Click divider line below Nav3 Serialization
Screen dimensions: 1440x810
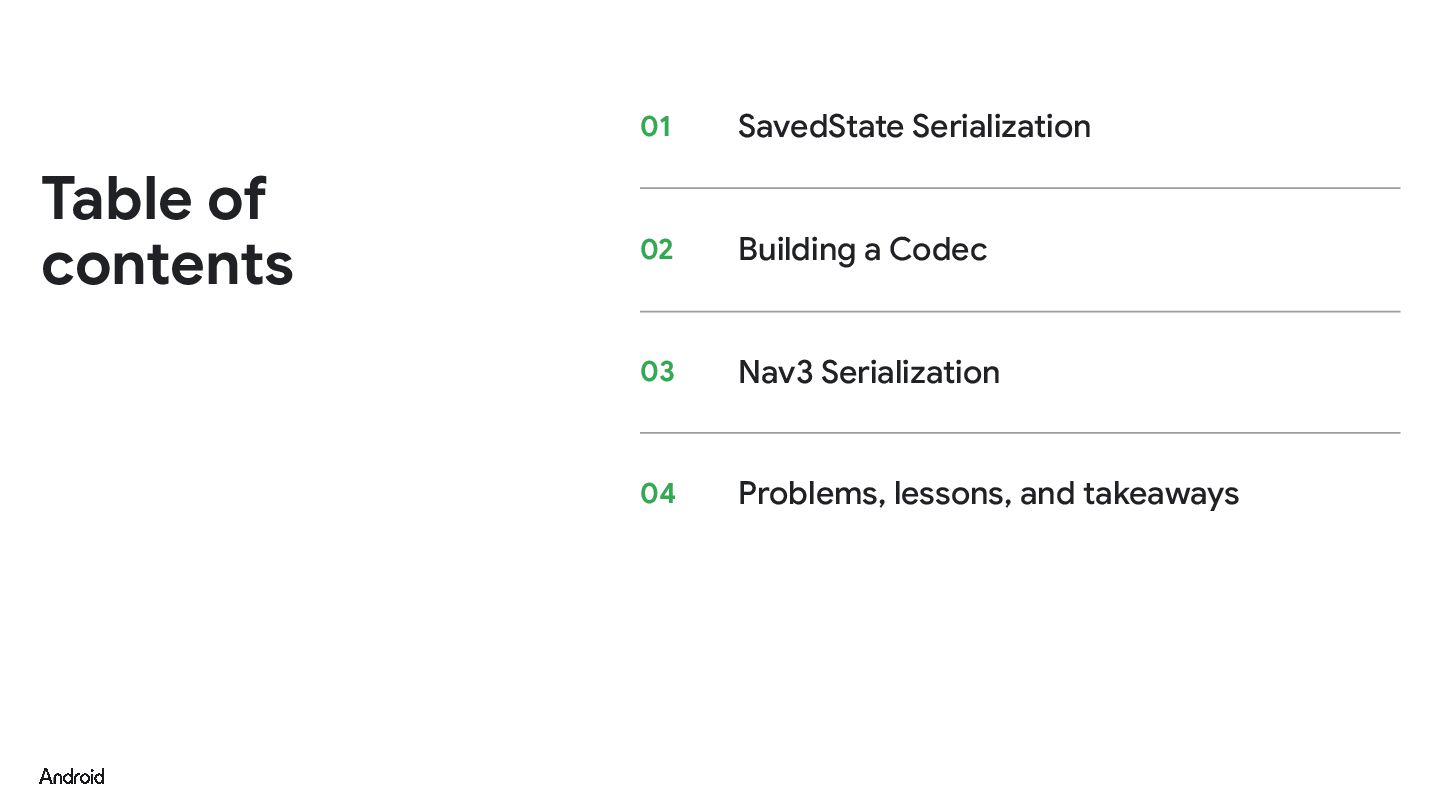click(x=1020, y=433)
